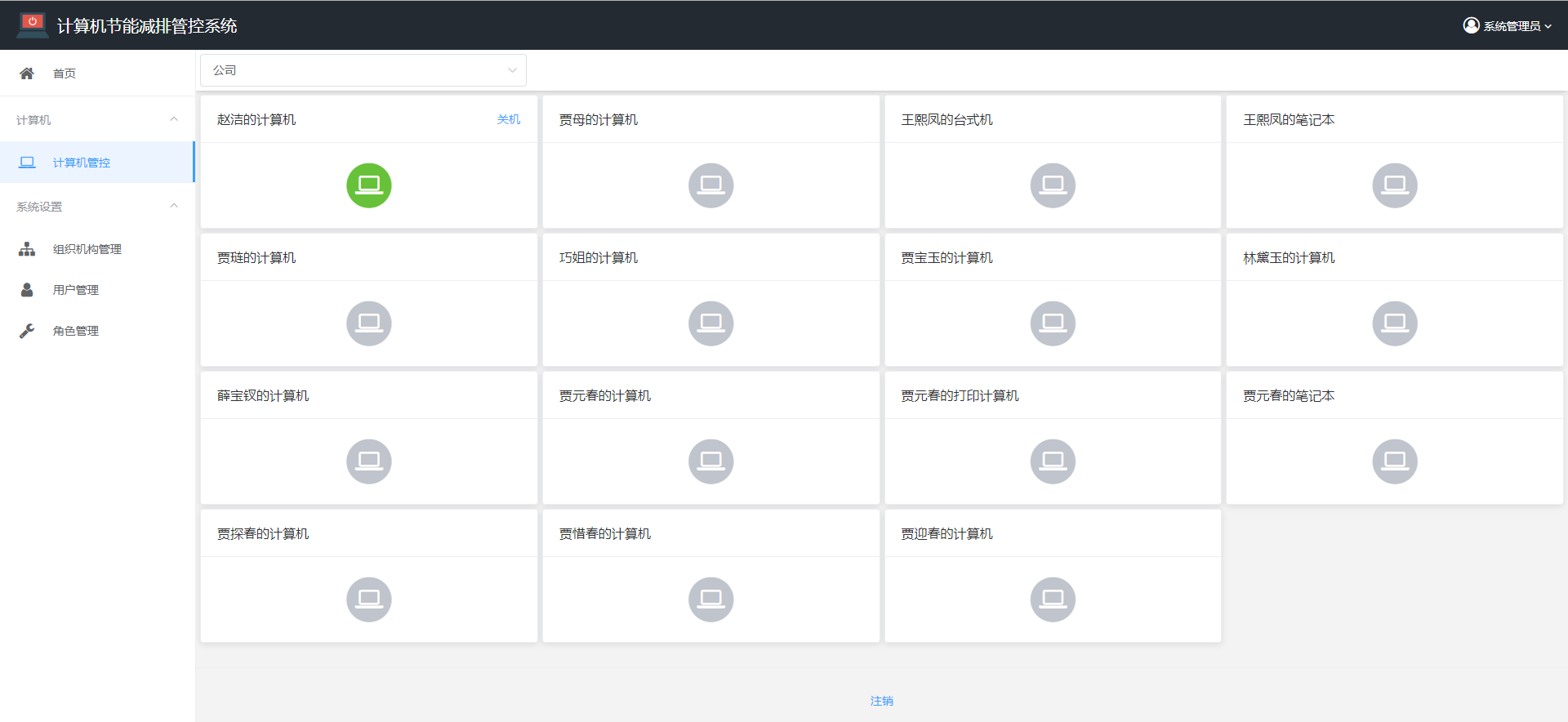Go to 首页 in the sidebar
Screen dimensions: 1568x722
pyautogui.click(x=64, y=74)
